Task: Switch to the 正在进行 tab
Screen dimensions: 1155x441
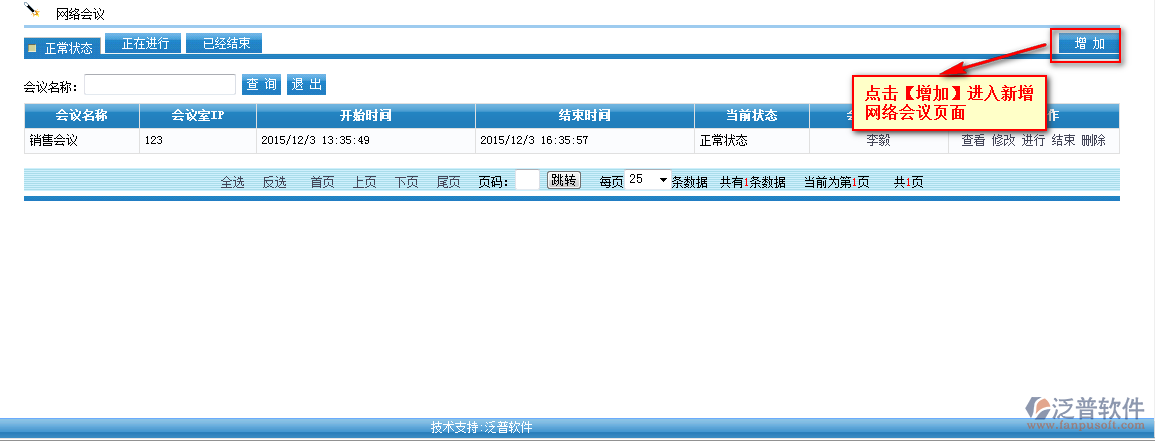Action: tap(143, 43)
